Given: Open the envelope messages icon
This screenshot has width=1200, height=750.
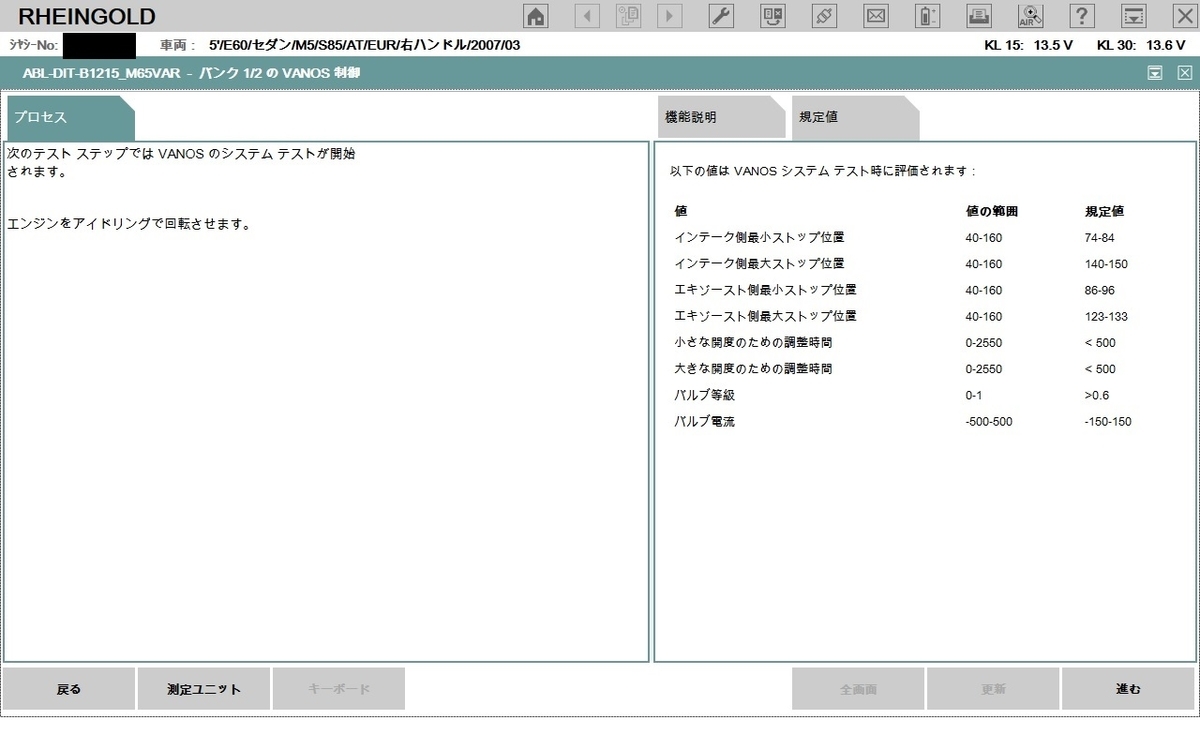Looking at the screenshot, I should pyautogui.click(x=876, y=15).
